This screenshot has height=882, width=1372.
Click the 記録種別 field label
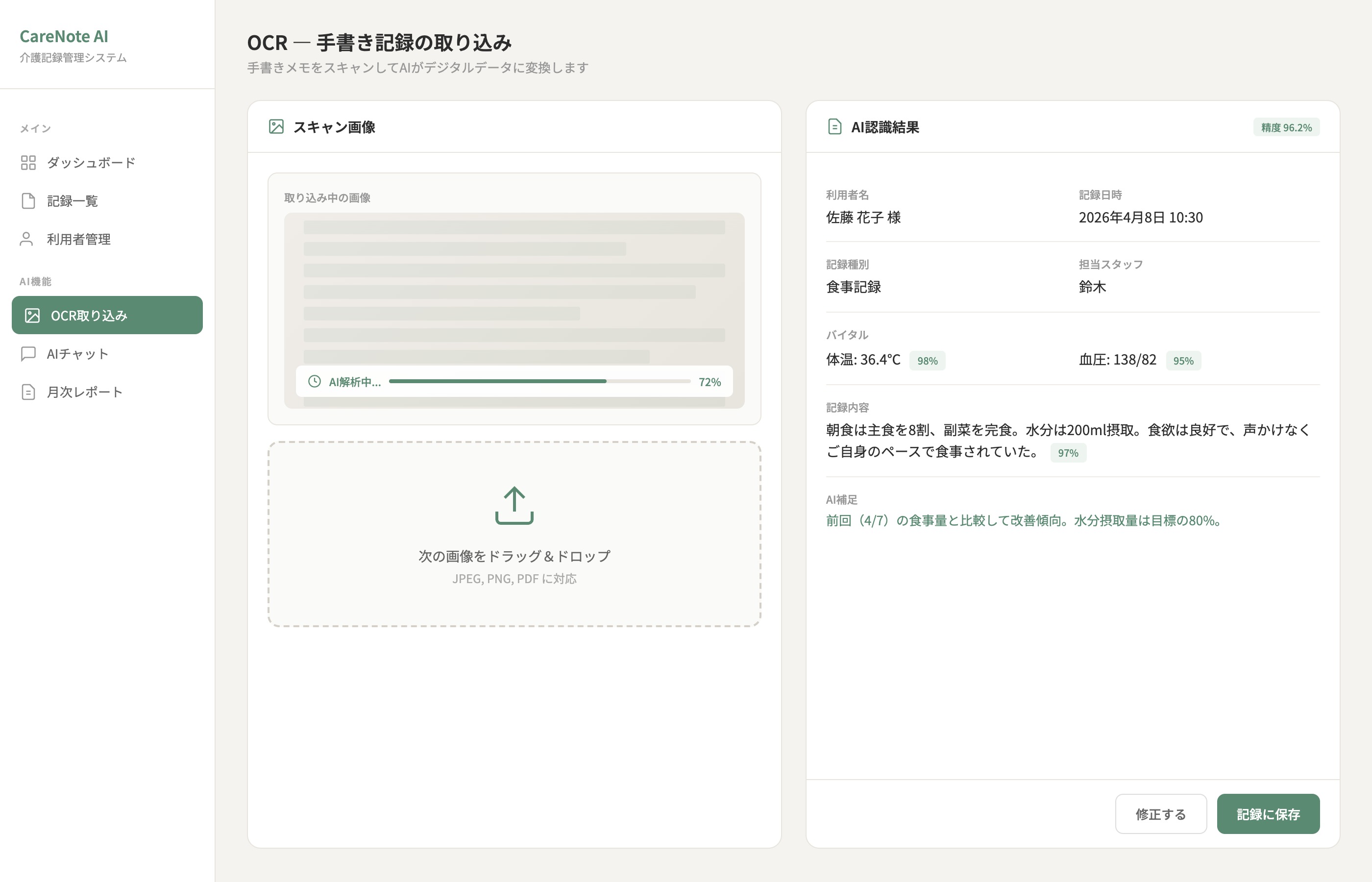848,264
